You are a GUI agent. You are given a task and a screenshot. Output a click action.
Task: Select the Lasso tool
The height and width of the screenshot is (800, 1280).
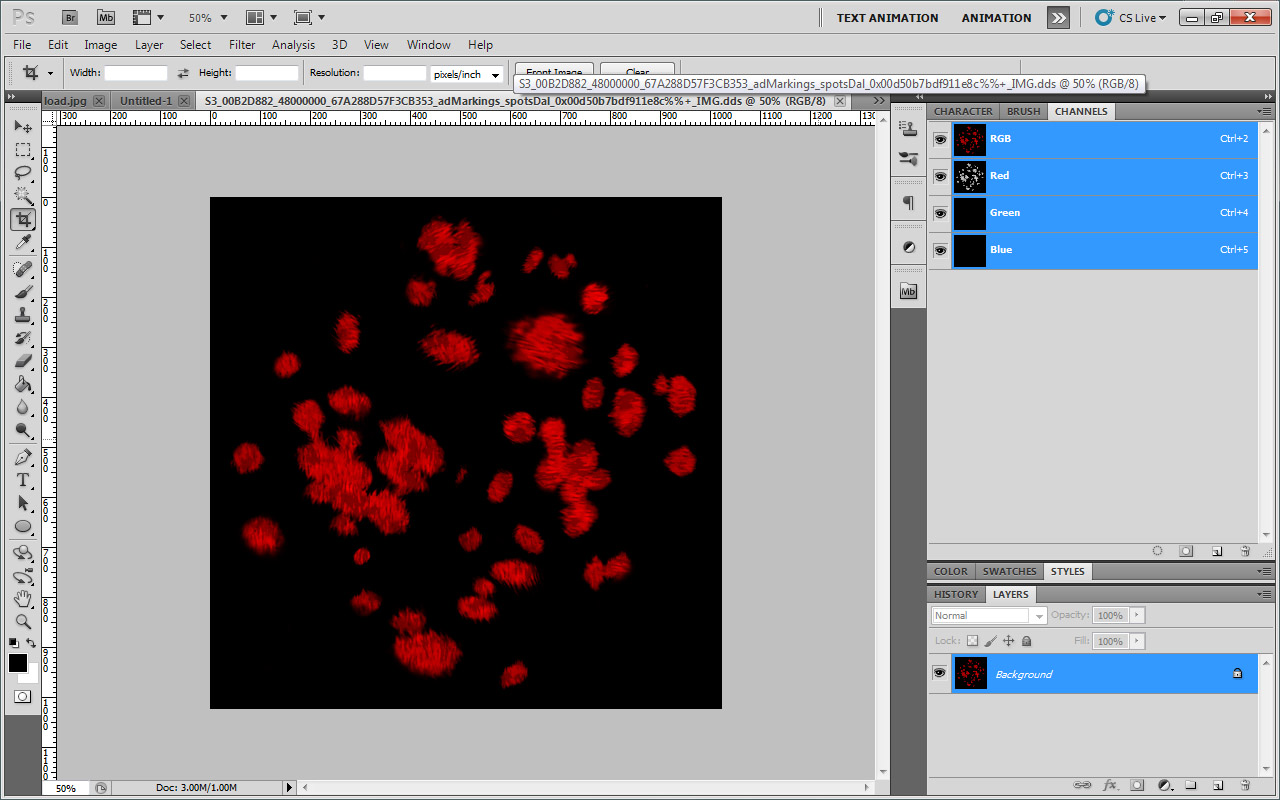23,172
